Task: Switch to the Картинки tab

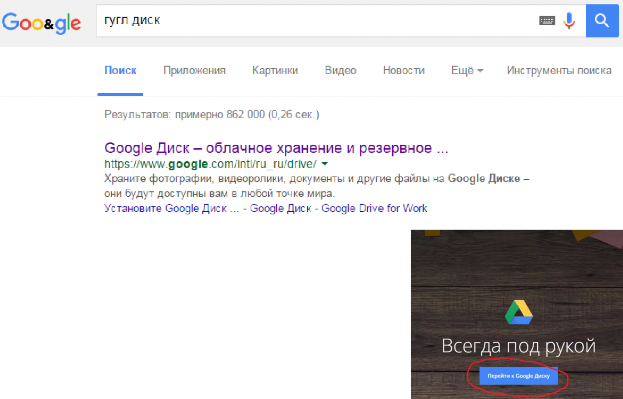Action: 275,70
